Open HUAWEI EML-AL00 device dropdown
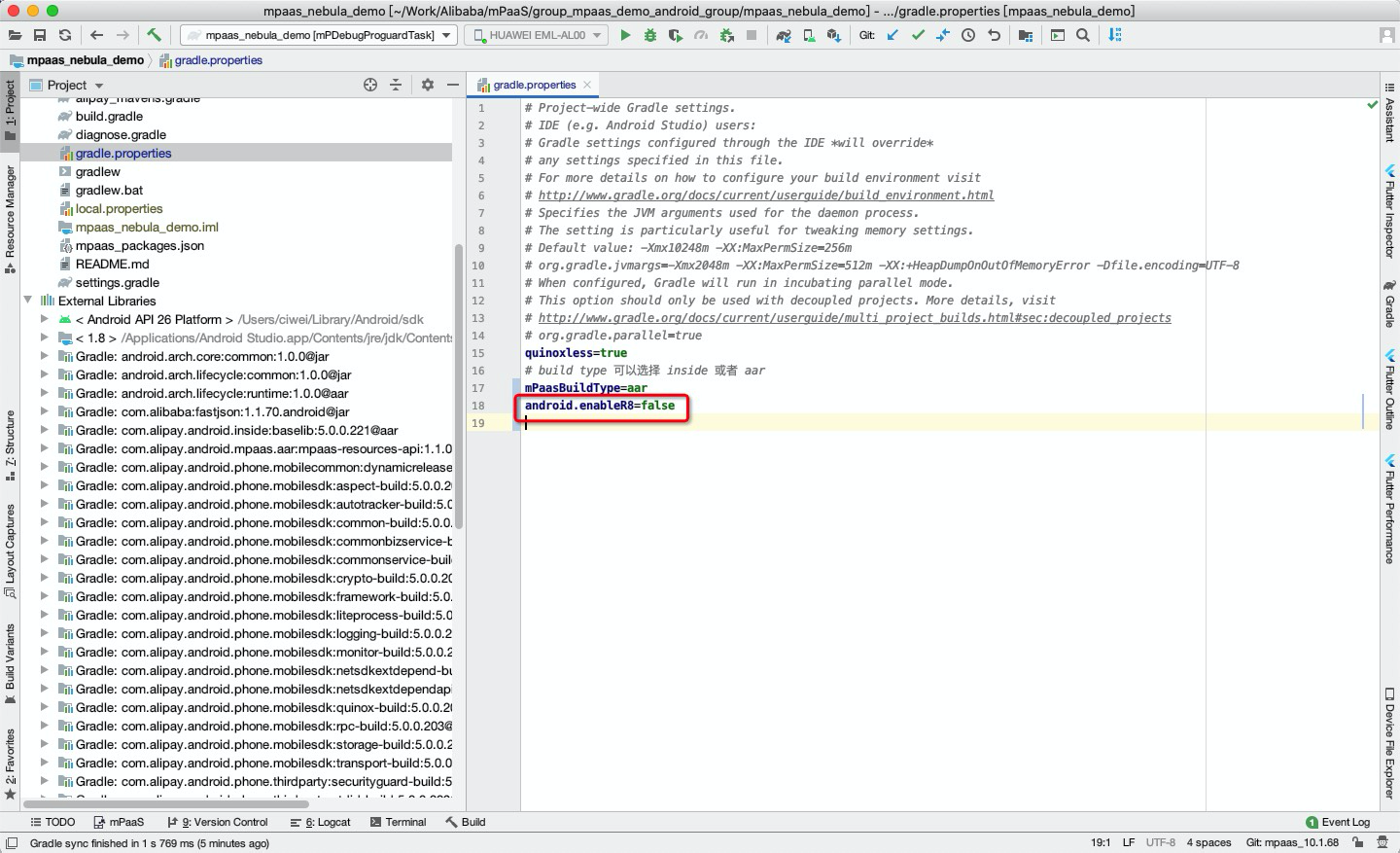The image size is (1400, 853). pyautogui.click(x=536, y=35)
